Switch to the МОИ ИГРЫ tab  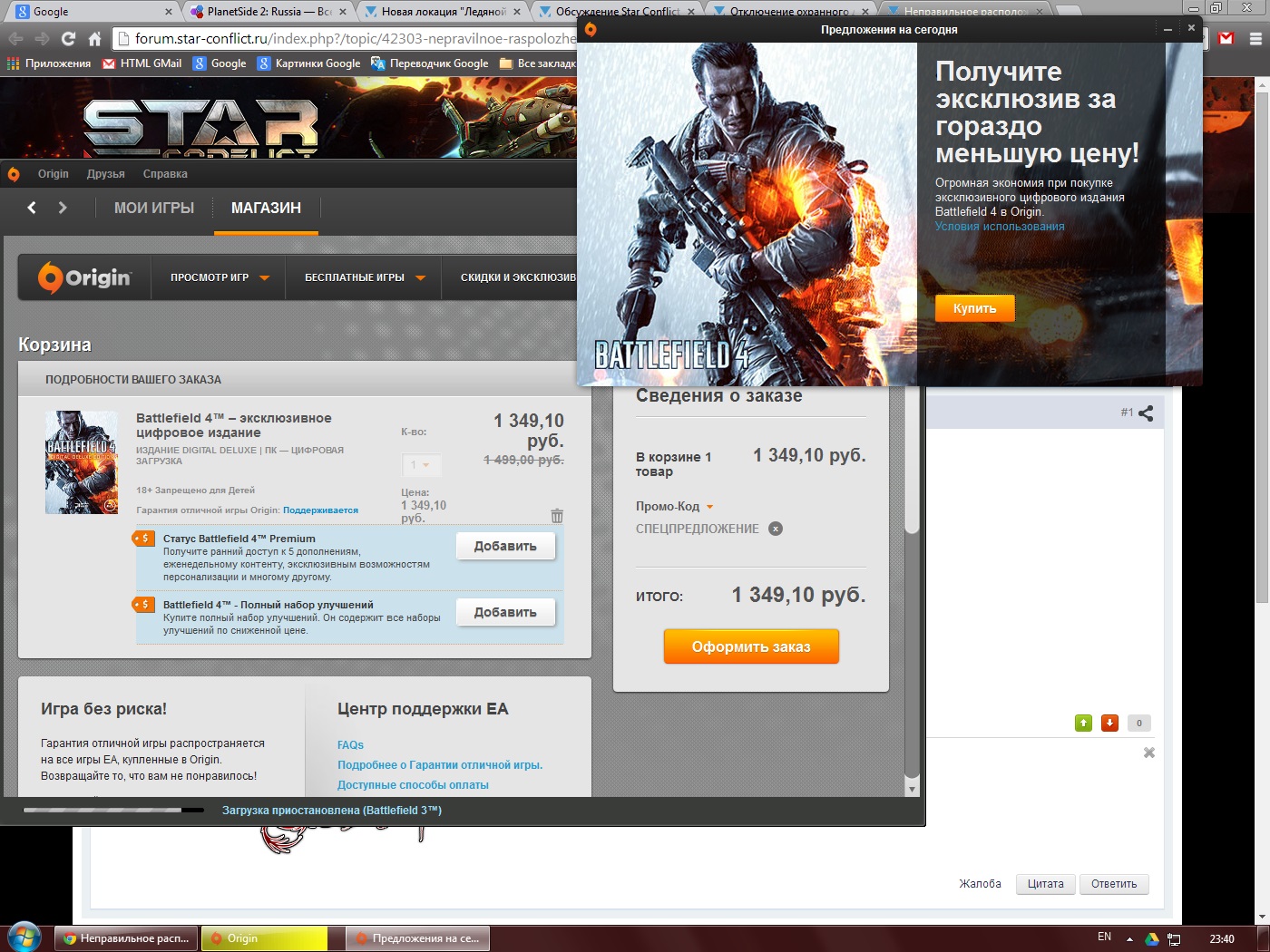point(154,208)
